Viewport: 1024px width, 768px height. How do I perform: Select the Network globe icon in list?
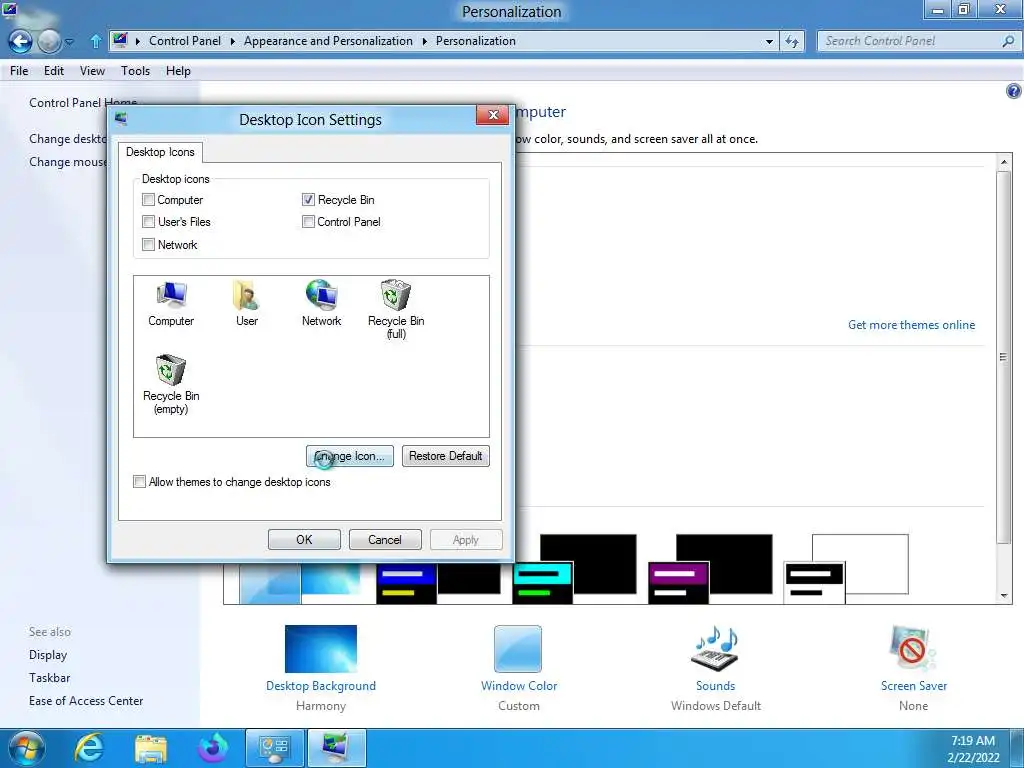[321, 304]
